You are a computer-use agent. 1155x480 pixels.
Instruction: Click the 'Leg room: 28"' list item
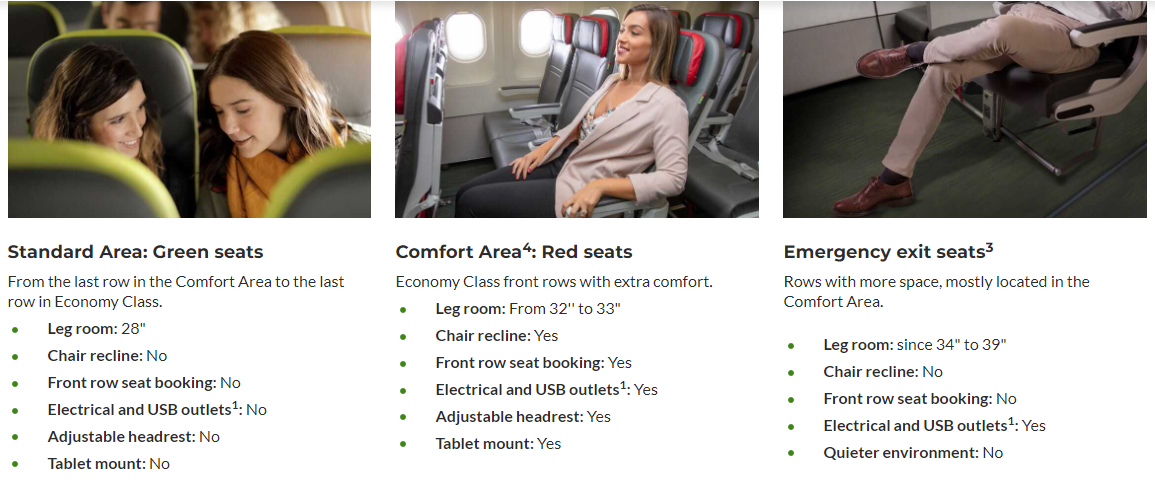click(96, 328)
